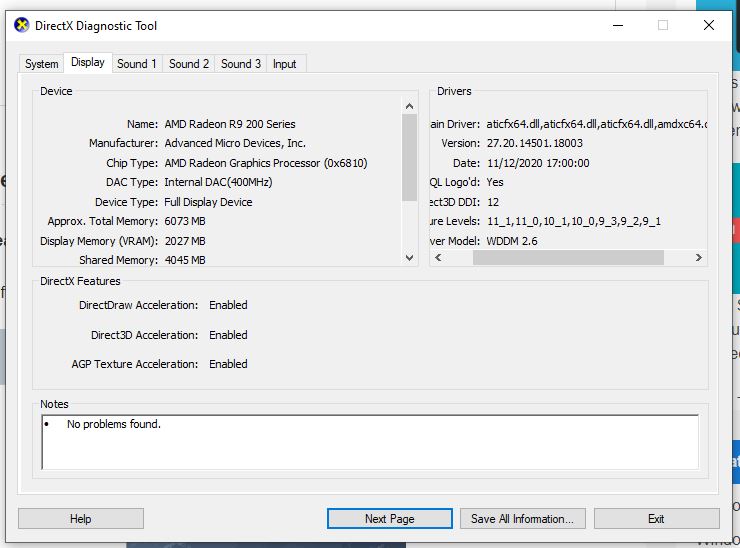Screen dimensions: 740x548
Task: Click Direct3D DDI value '12'
Action: [x=493, y=202]
